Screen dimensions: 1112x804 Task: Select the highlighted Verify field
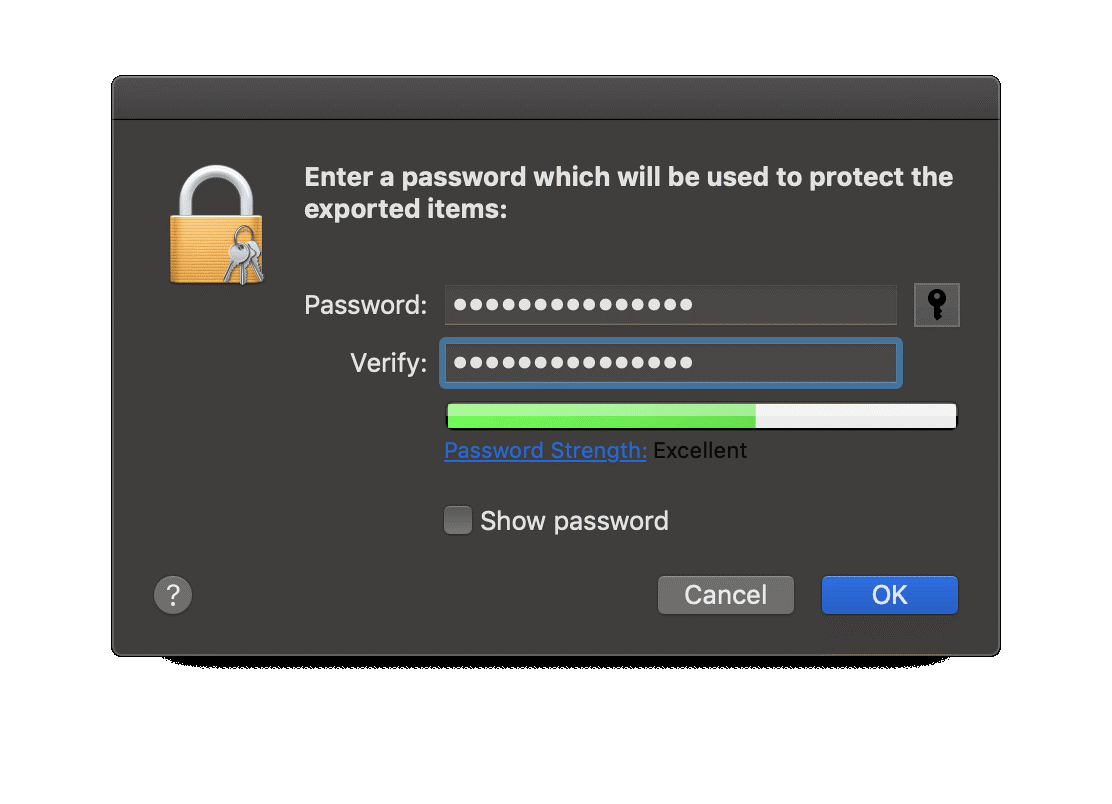(x=668, y=363)
